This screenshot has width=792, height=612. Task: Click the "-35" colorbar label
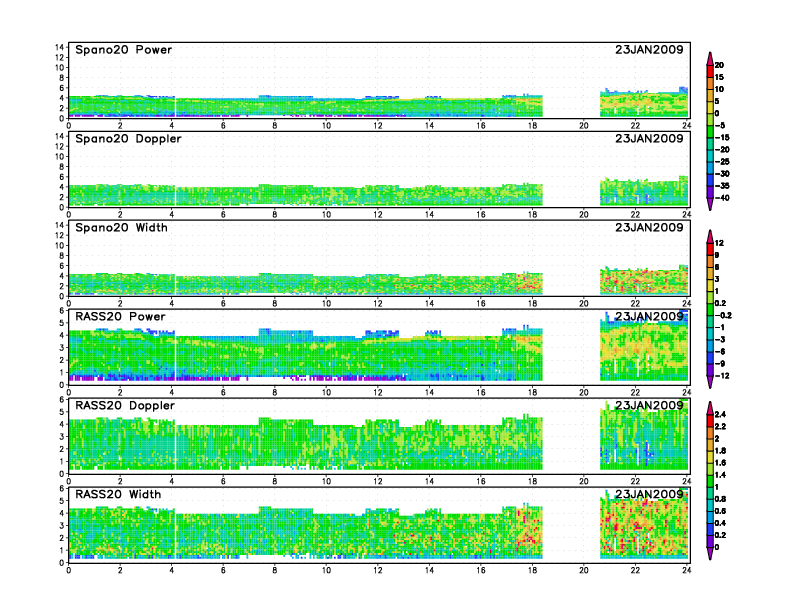(x=722, y=186)
